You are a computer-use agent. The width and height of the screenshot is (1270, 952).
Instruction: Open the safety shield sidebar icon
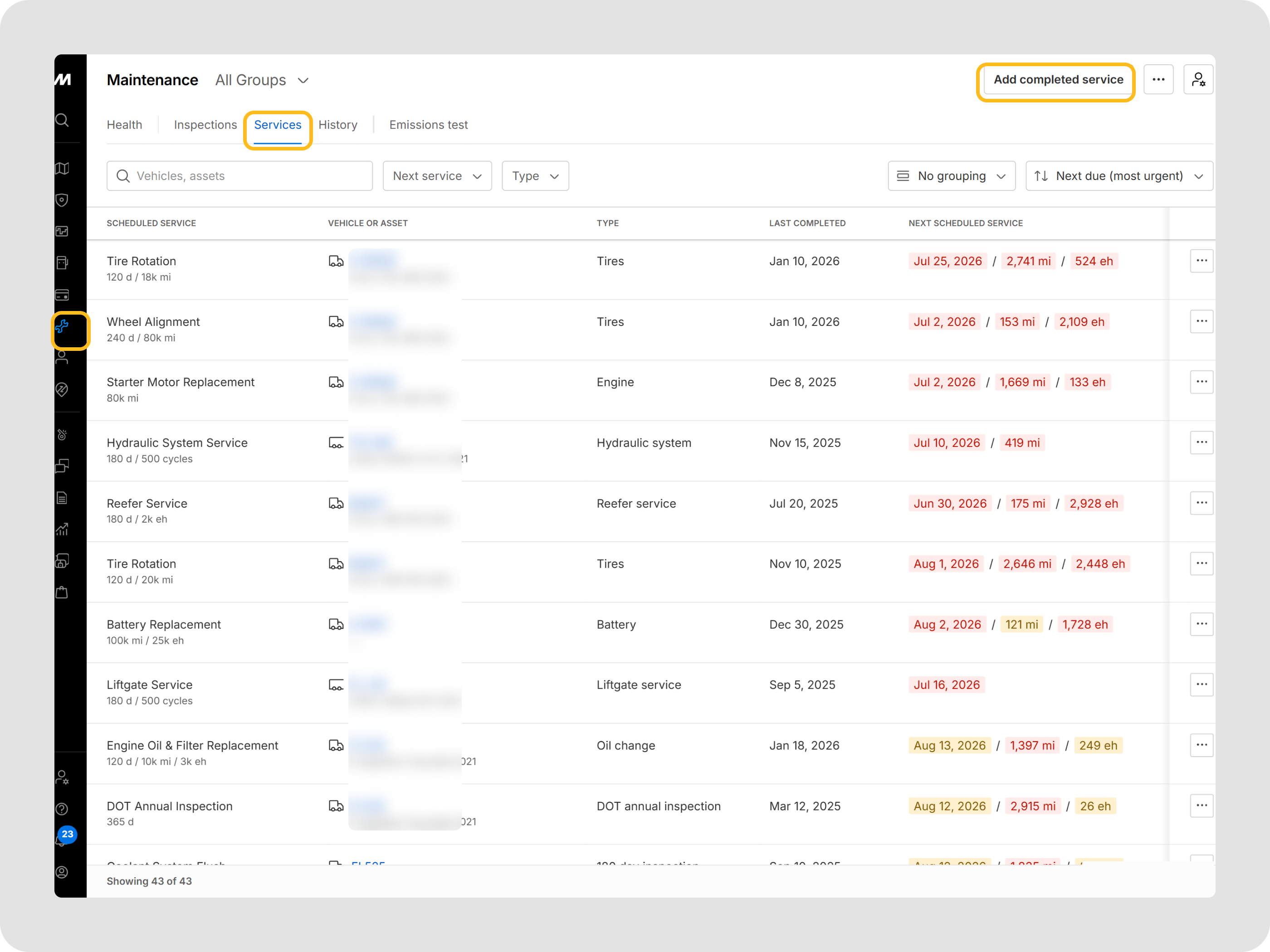pyautogui.click(x=62, y=200)
